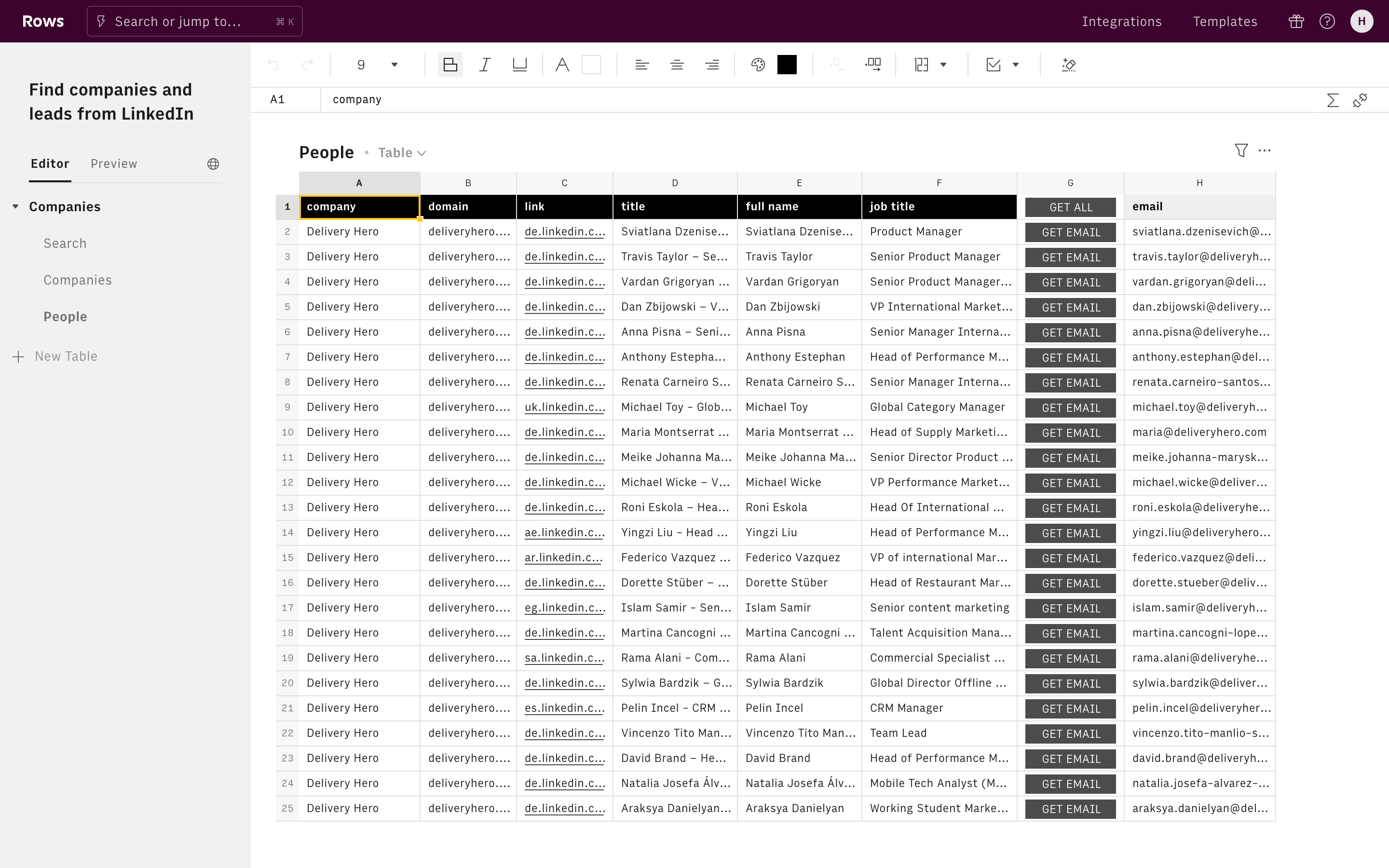Open the People table more options menu
Viewport: 1389px width, 868px height.
point(1265,150)
